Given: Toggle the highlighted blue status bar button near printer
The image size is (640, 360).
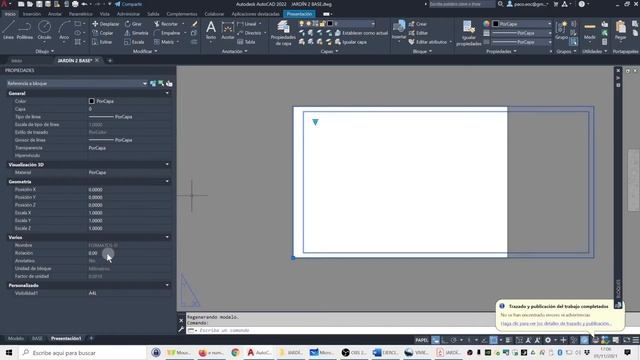Looking at the screenshot, I should [585, 340].
